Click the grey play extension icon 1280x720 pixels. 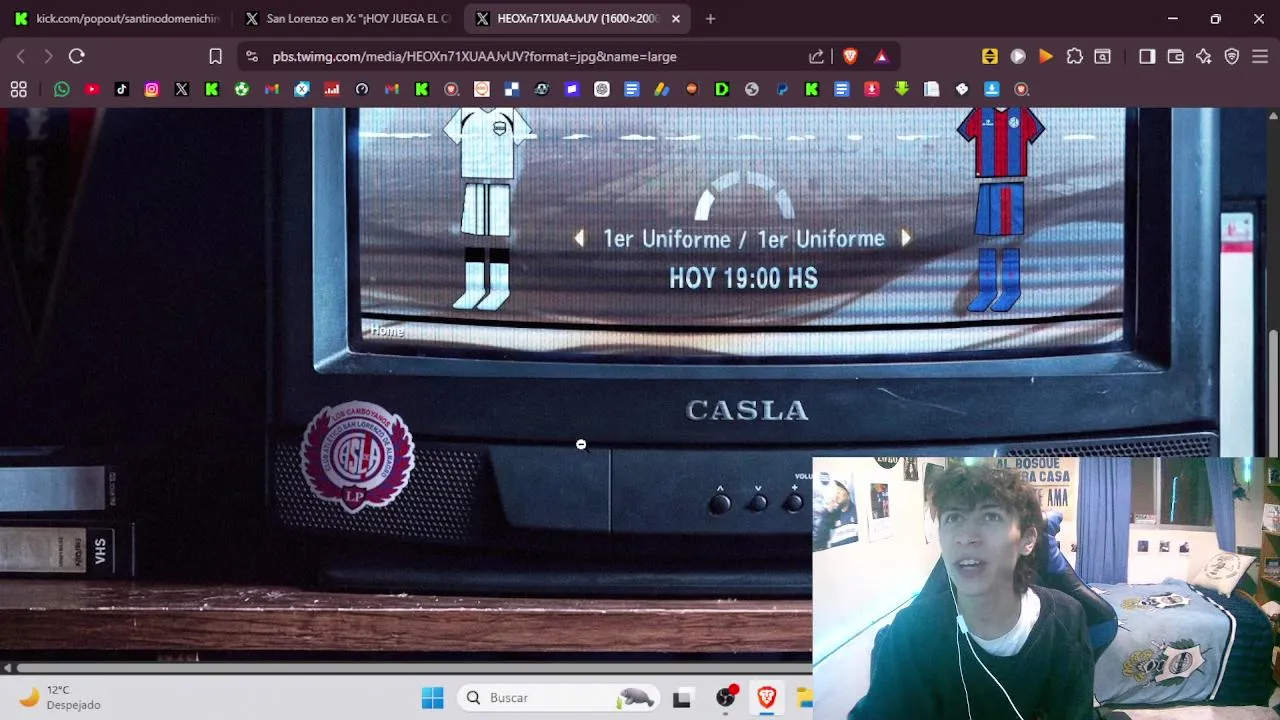[x=1018, y=57]
